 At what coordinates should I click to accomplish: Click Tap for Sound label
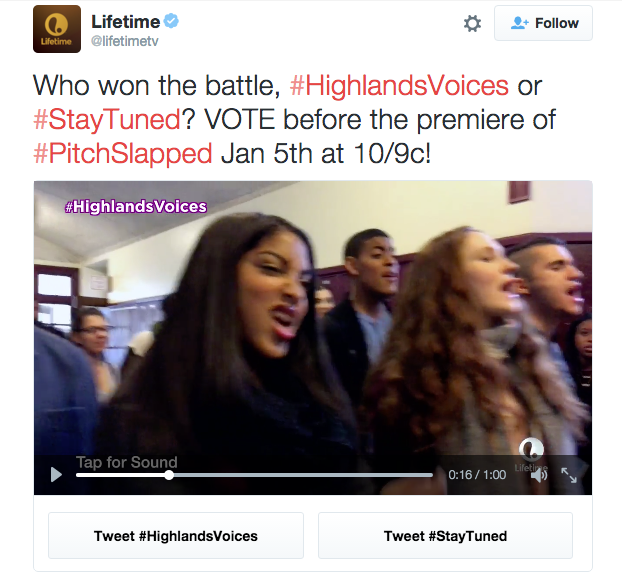tap(127, 462)
